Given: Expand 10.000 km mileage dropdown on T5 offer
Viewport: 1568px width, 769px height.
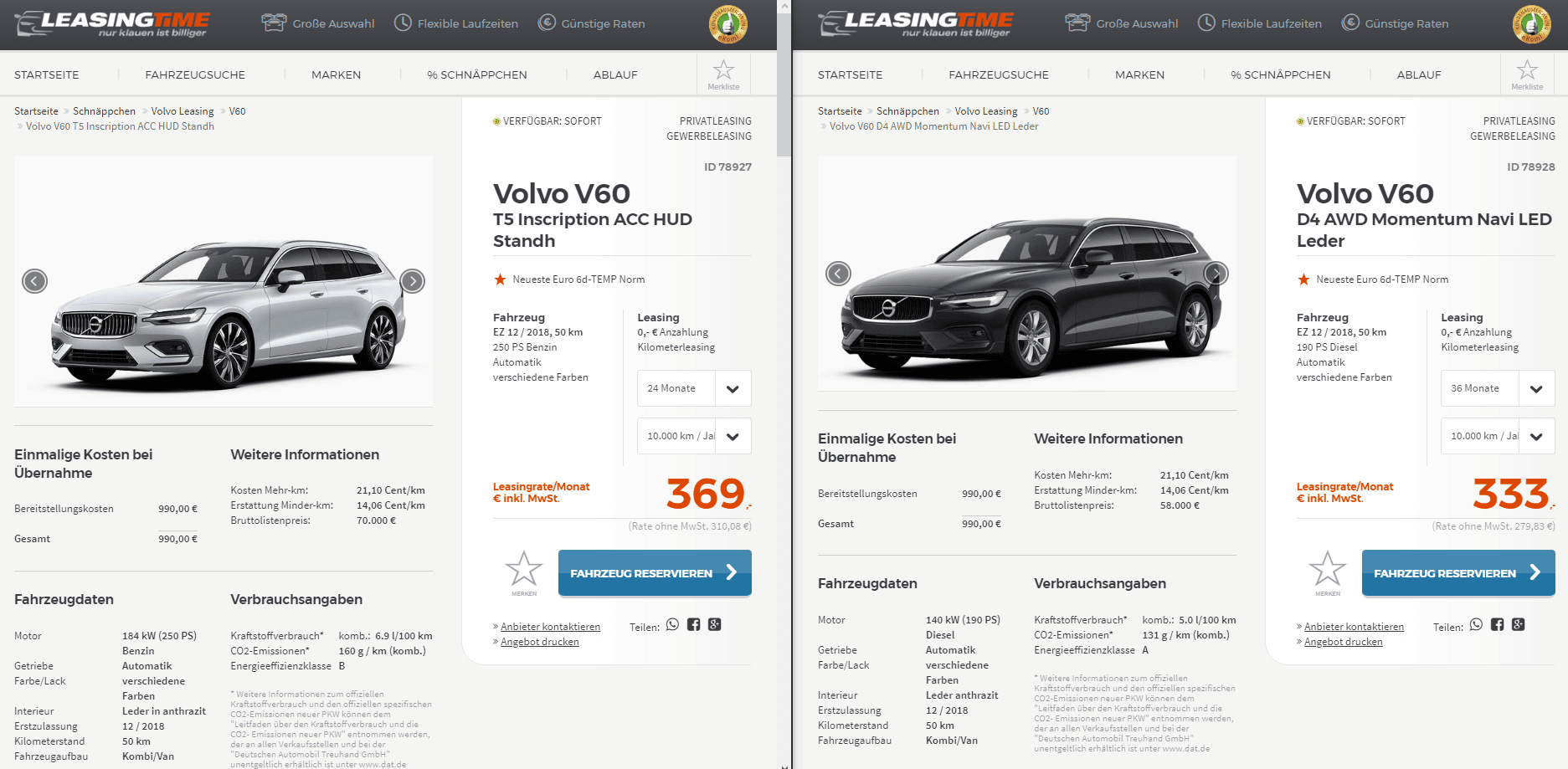Looking at the screenshot, I should [x=694, y=436].
